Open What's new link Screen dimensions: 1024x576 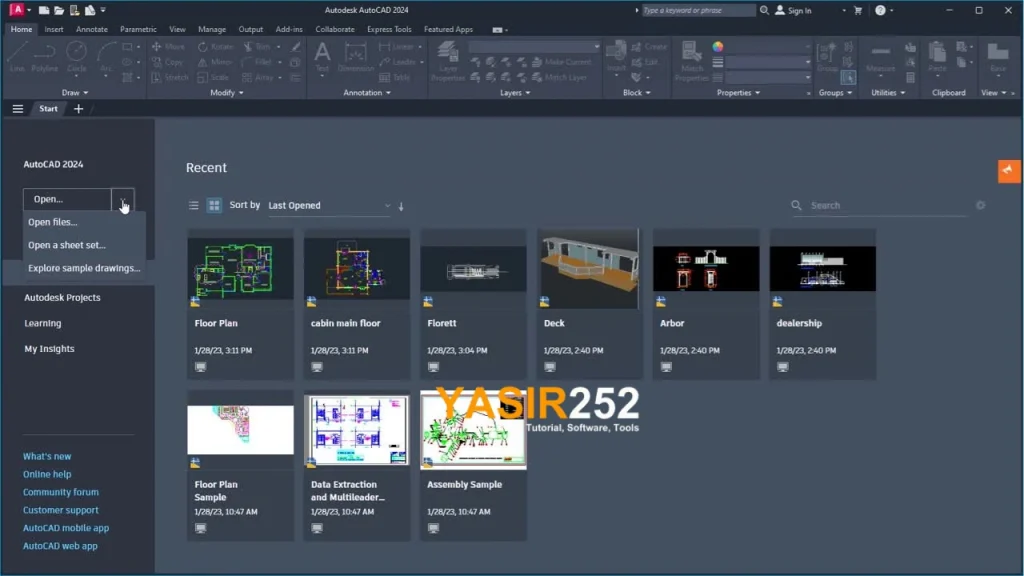(x=47, y=456)
